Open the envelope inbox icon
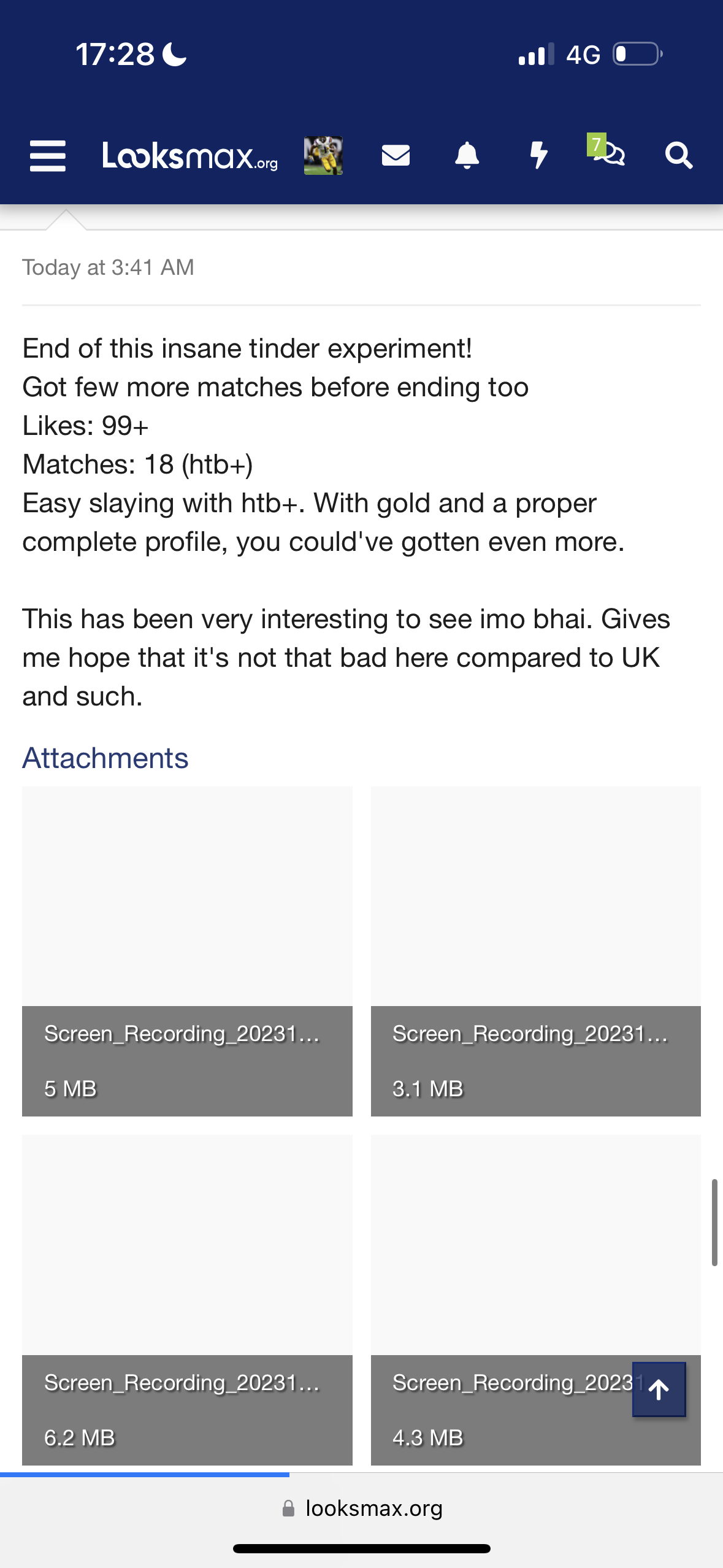This screenshot has width=723, height=1568. (396, 155)
